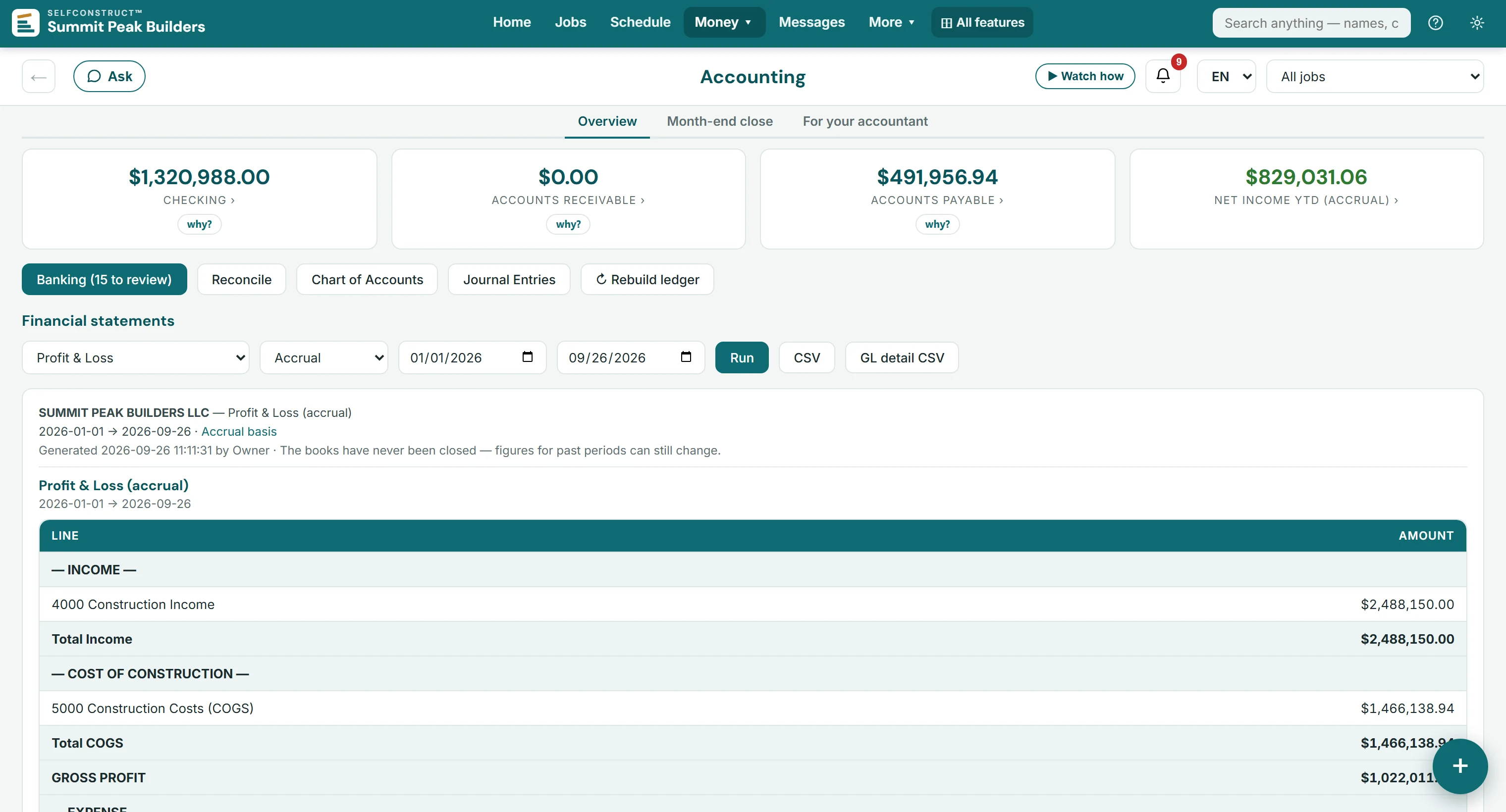This screenshot has width=1506, height=812.
Task: Open the Accrual basis dropdown
Action: (x=324, y=357)
